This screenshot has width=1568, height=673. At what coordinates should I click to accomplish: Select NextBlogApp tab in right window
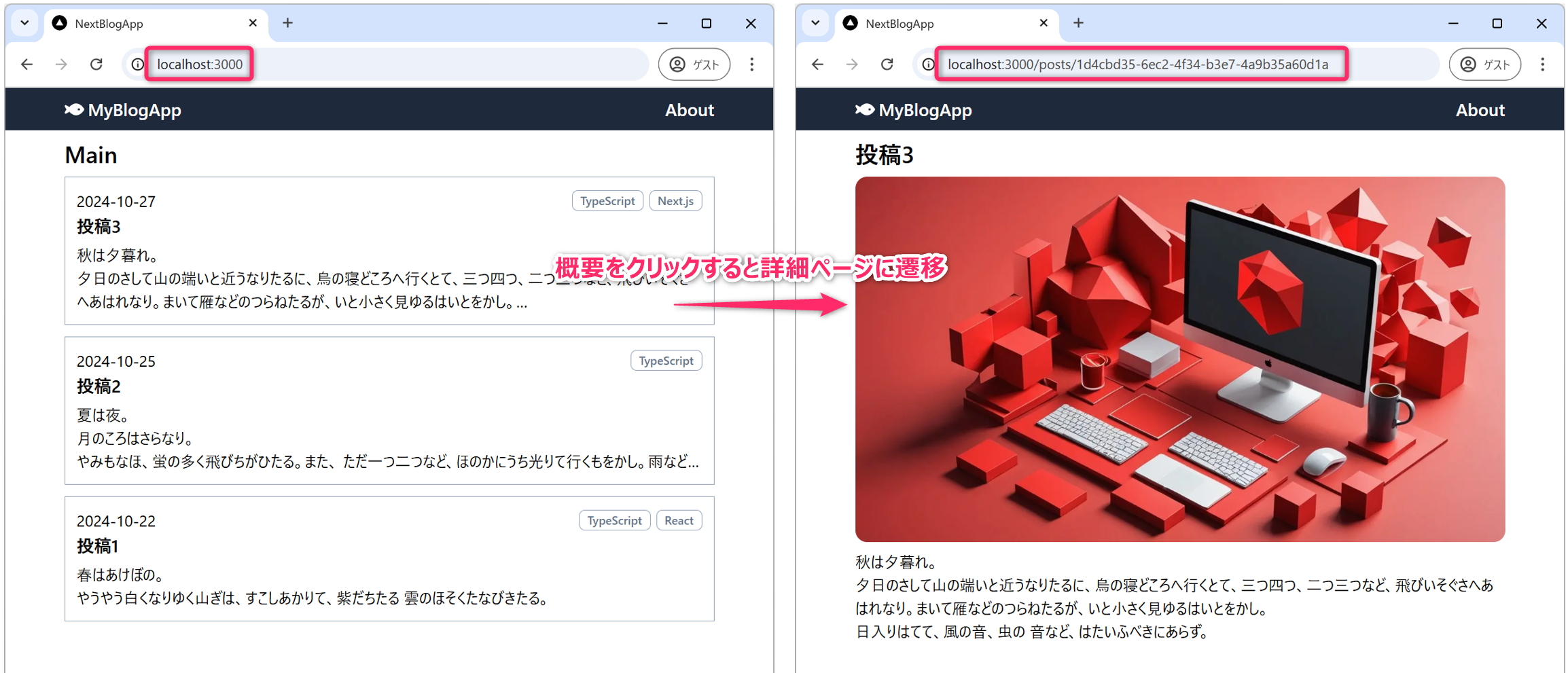(938, 24)
